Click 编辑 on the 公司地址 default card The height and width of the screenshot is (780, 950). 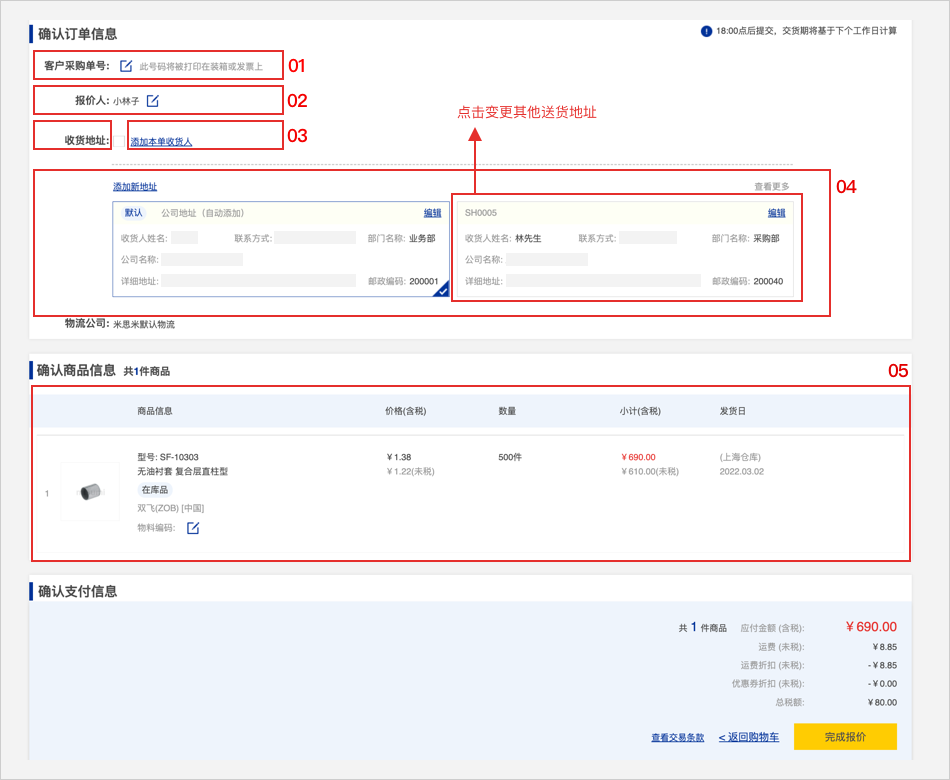click(x=432, y=213)
